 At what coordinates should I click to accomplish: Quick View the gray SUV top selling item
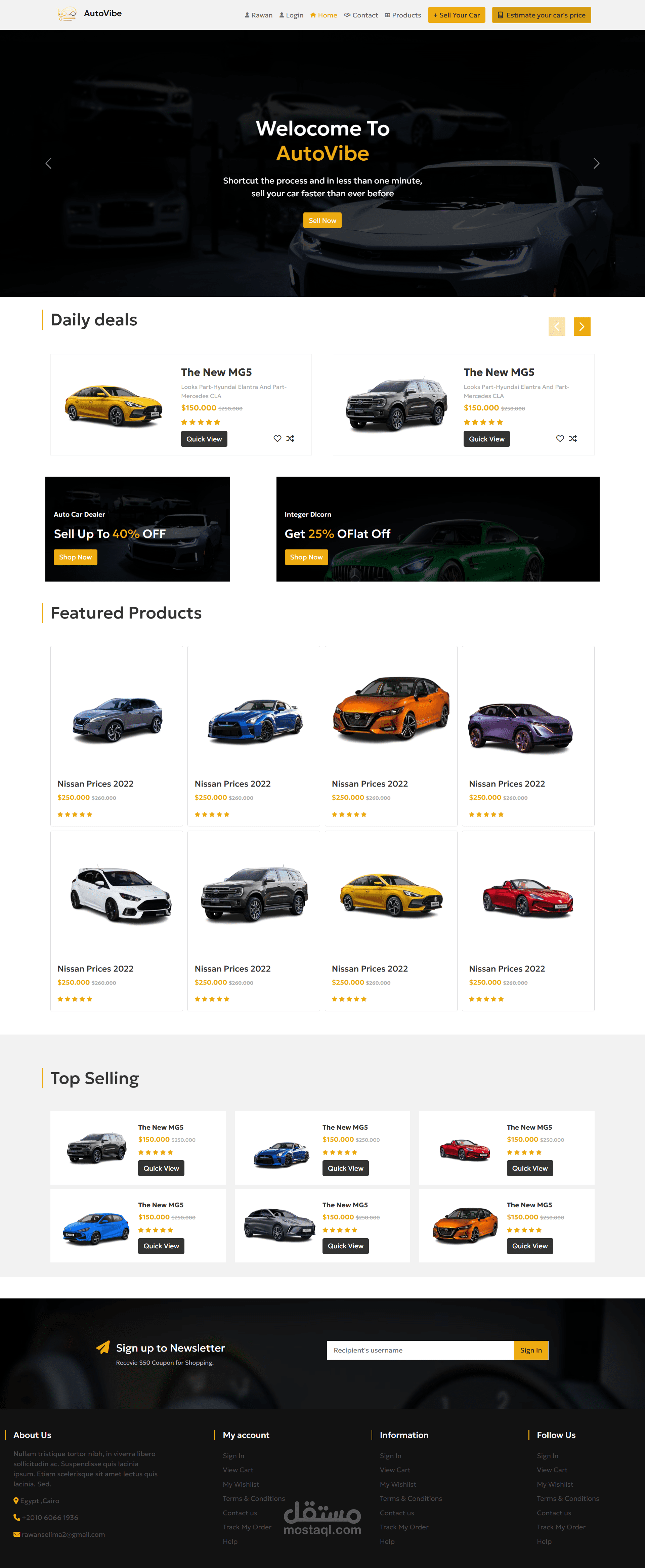coord(161,1168)
